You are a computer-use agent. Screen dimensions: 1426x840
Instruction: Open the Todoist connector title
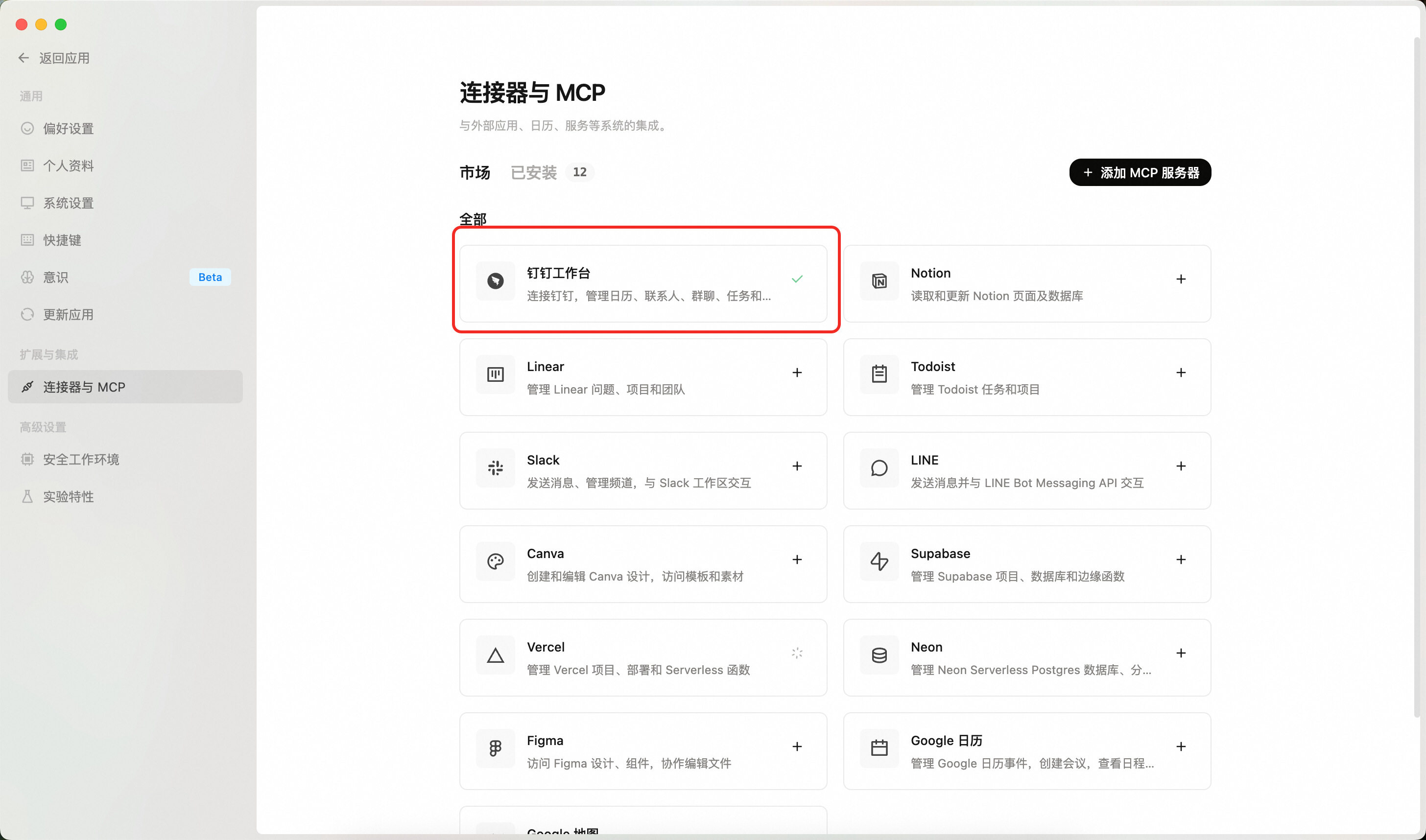pyautogui.click(x=933, y=367)
